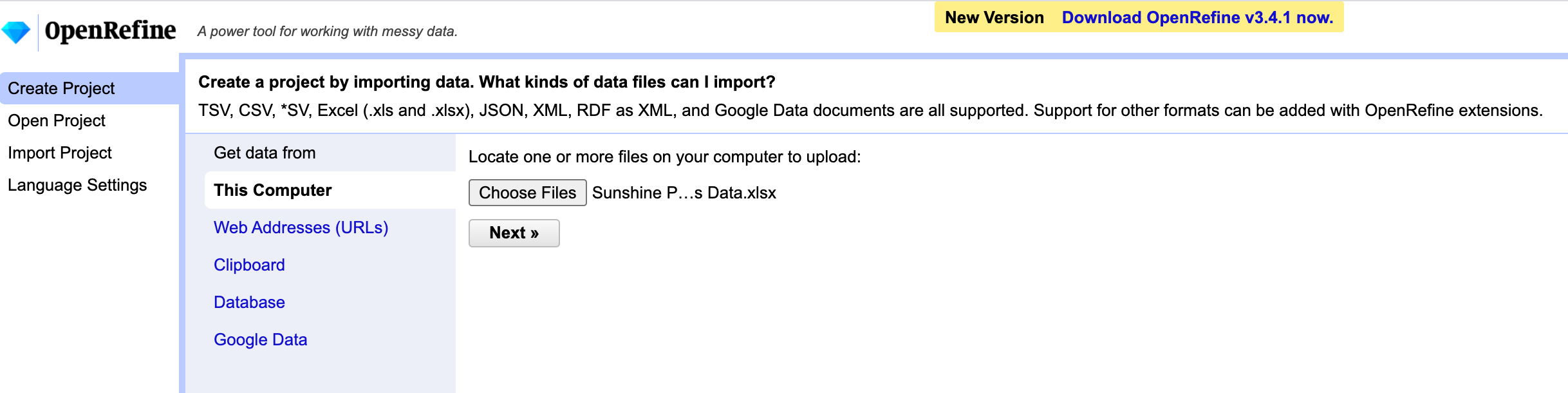Viewport: 1568px width, 393px height.
Task: Choose Web Addresses (URLs) data source
Action: tap(301, 227)
